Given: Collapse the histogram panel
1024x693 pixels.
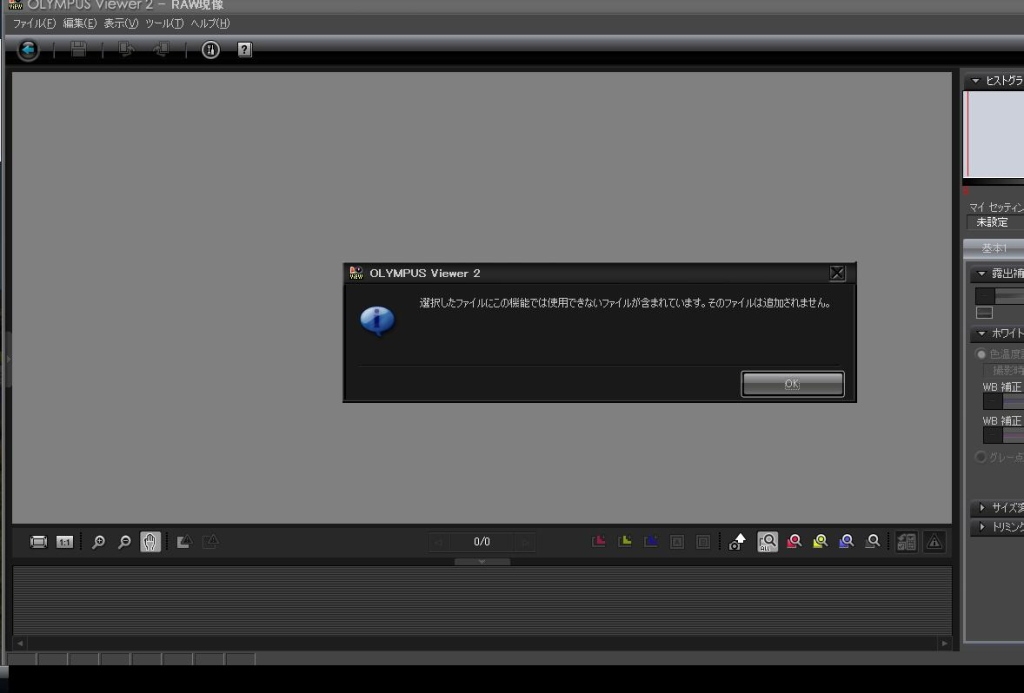Looking at the screenshot, I should coord(976,81).
